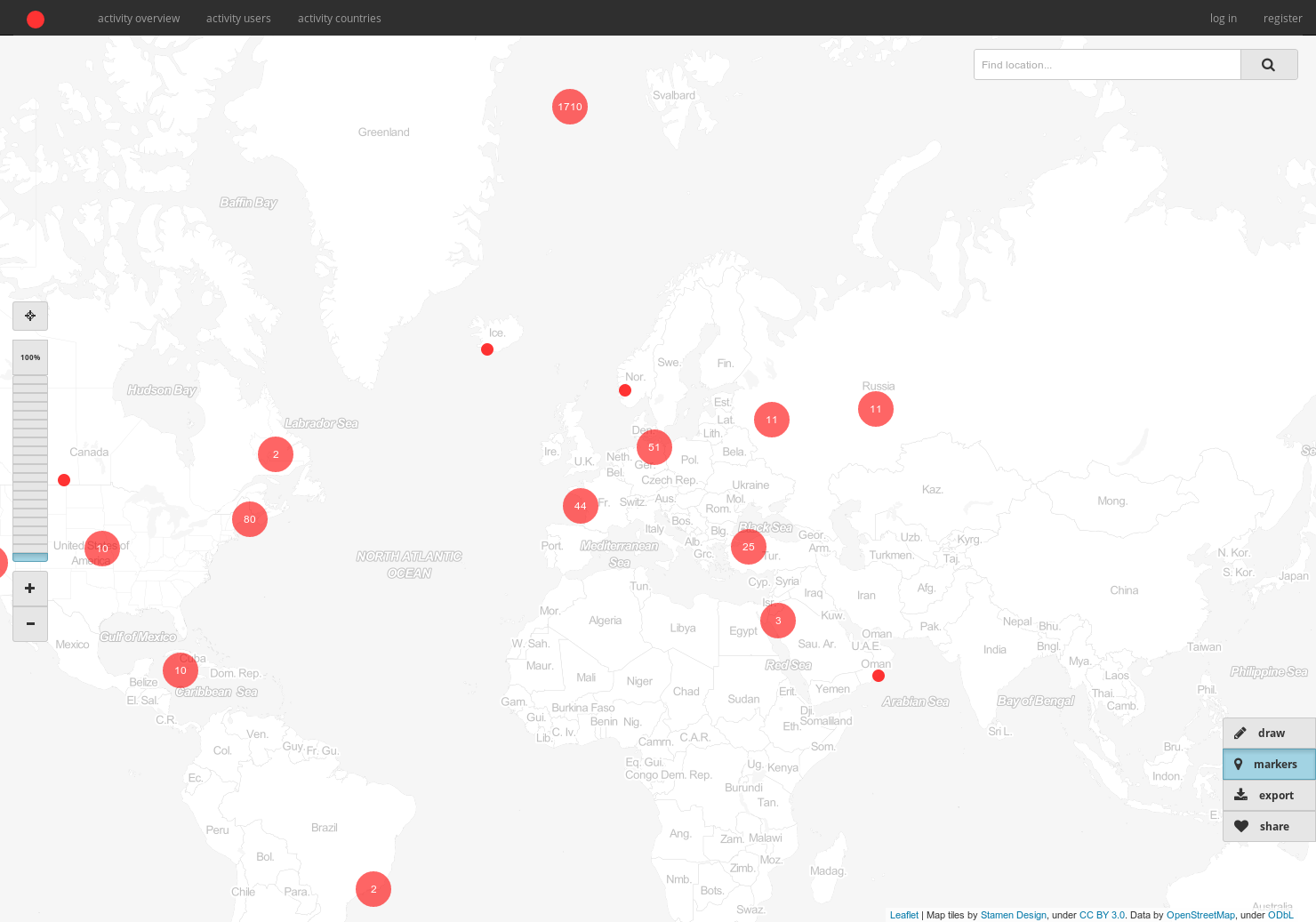The image size is (1316, 922).
Task: Click the register link
Action: click(x=1282, y=19)
